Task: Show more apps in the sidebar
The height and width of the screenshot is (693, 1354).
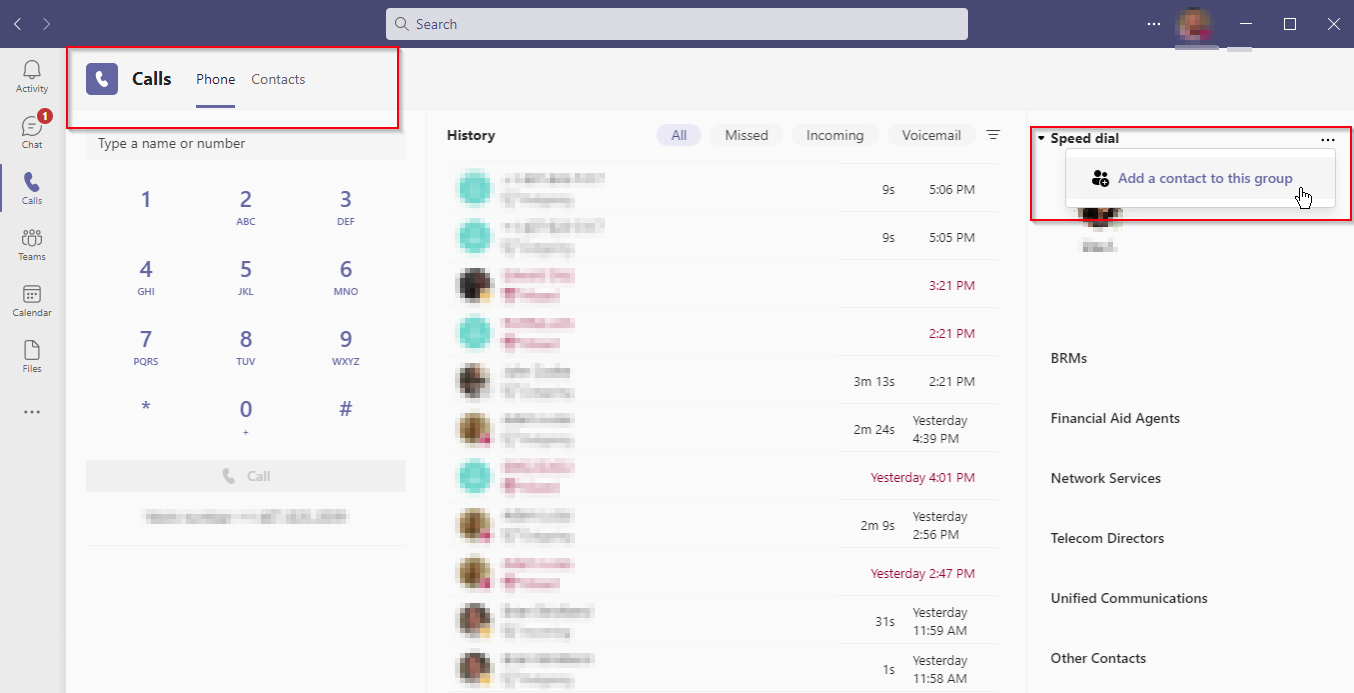Action: (x=32, y=412)
